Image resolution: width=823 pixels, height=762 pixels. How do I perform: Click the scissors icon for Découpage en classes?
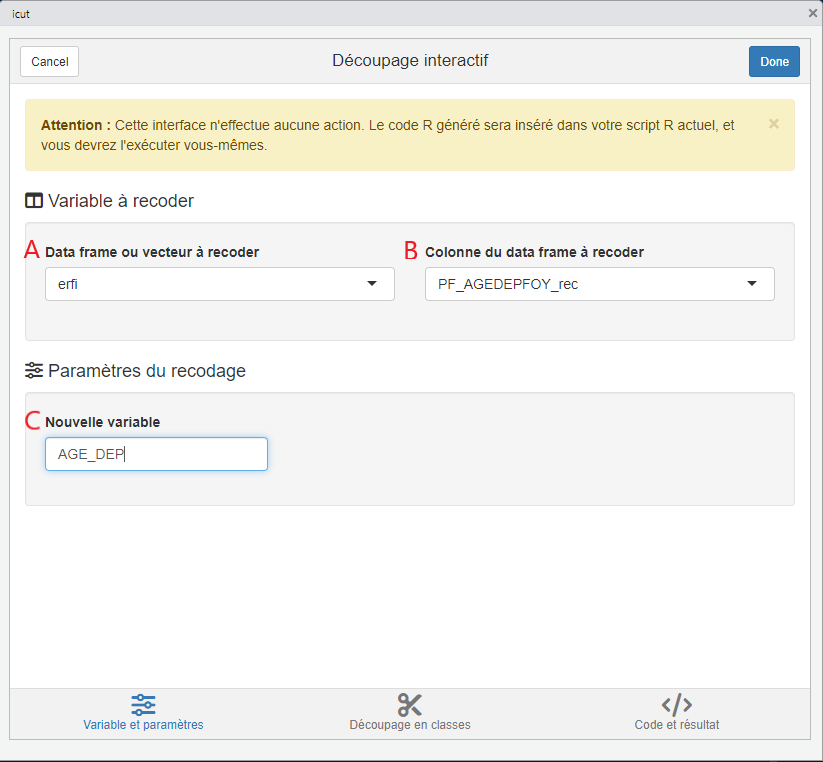click(409, 704)
